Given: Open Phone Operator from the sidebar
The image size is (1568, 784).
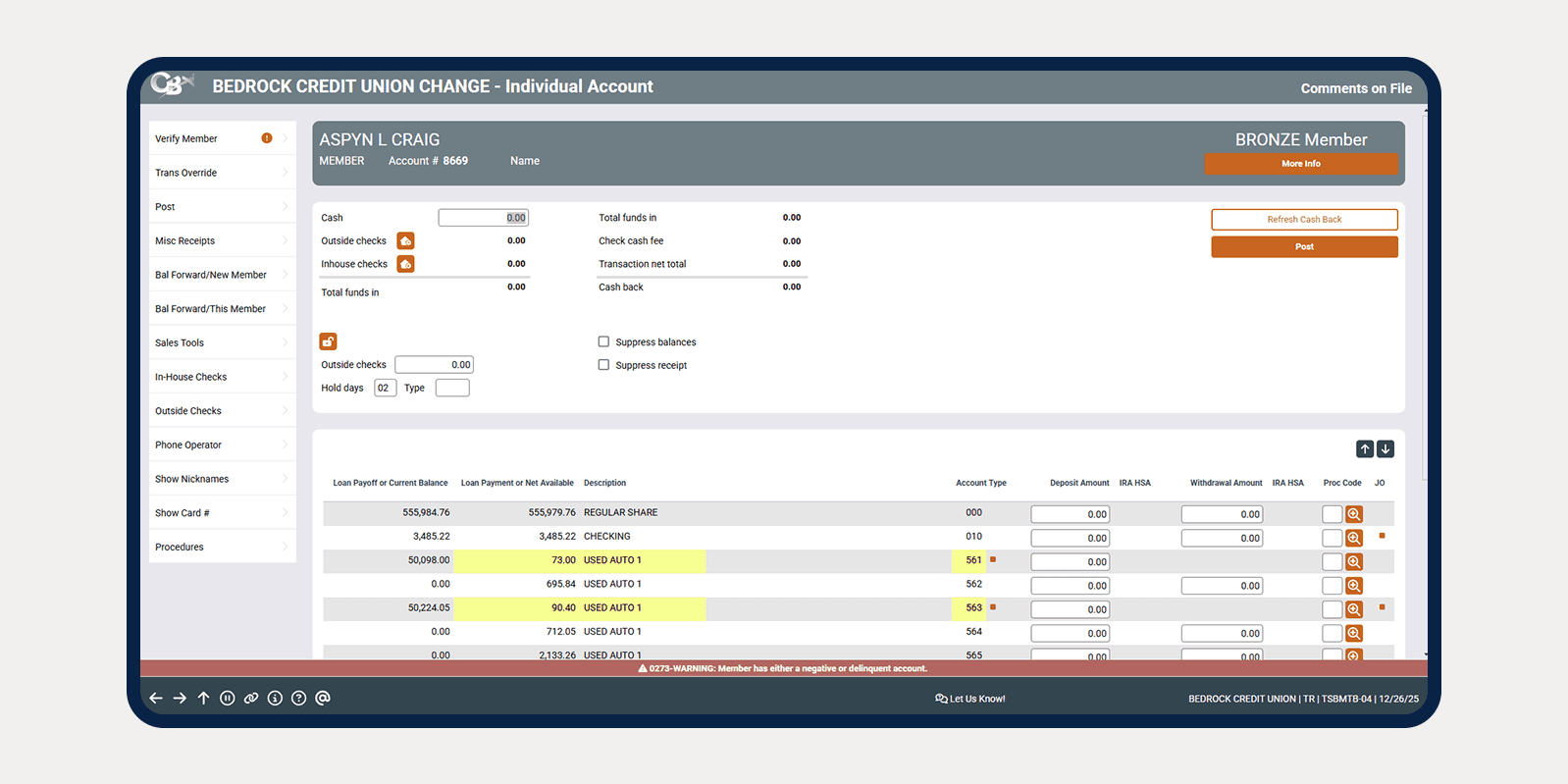Looking at the screenshot, I should click(x=223, y=444).
